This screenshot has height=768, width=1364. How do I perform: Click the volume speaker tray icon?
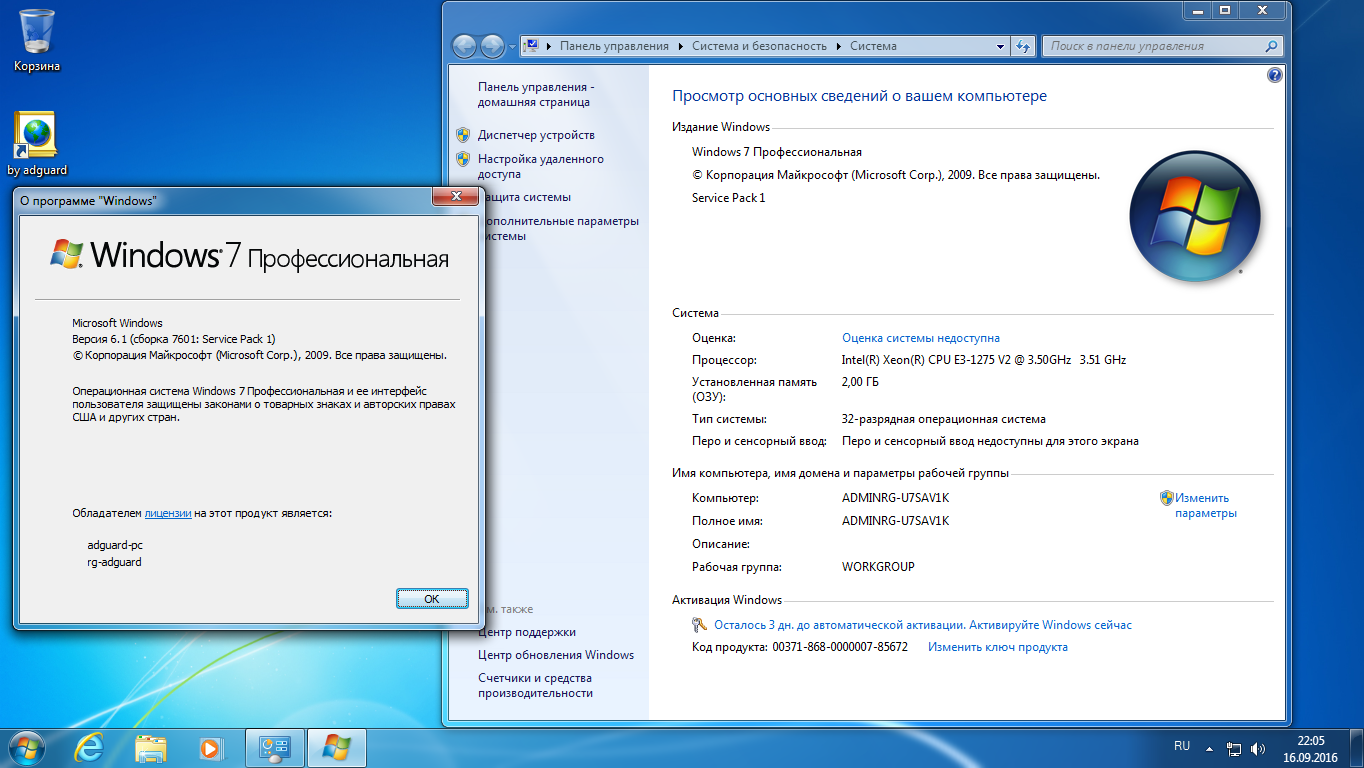pos(1259,747)
